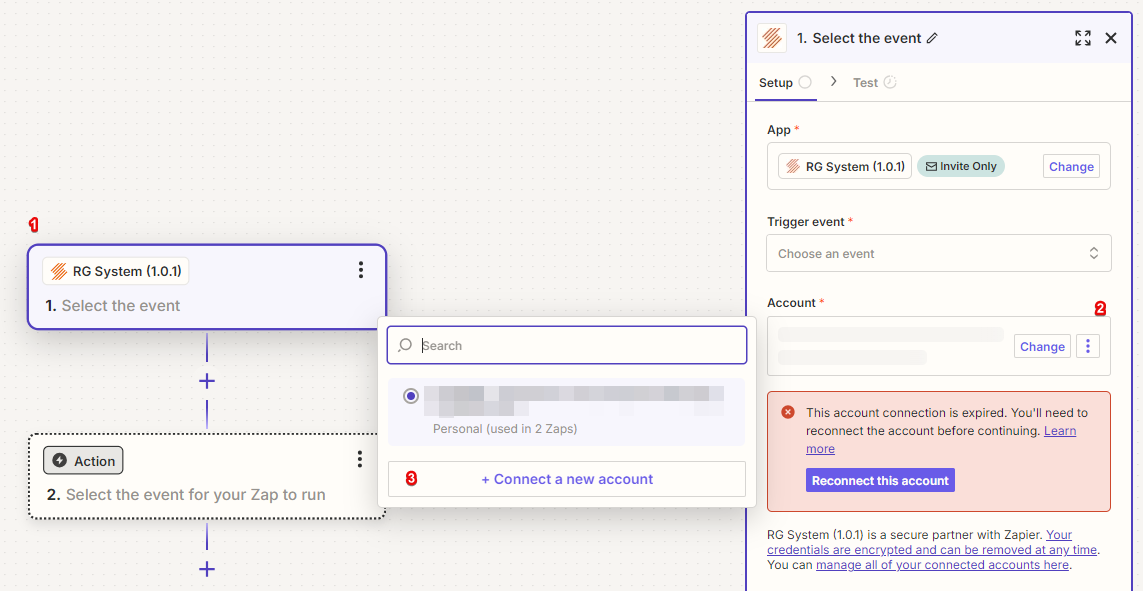Click the red error icon in alert

pyautogui.click(x=788, y=412)
